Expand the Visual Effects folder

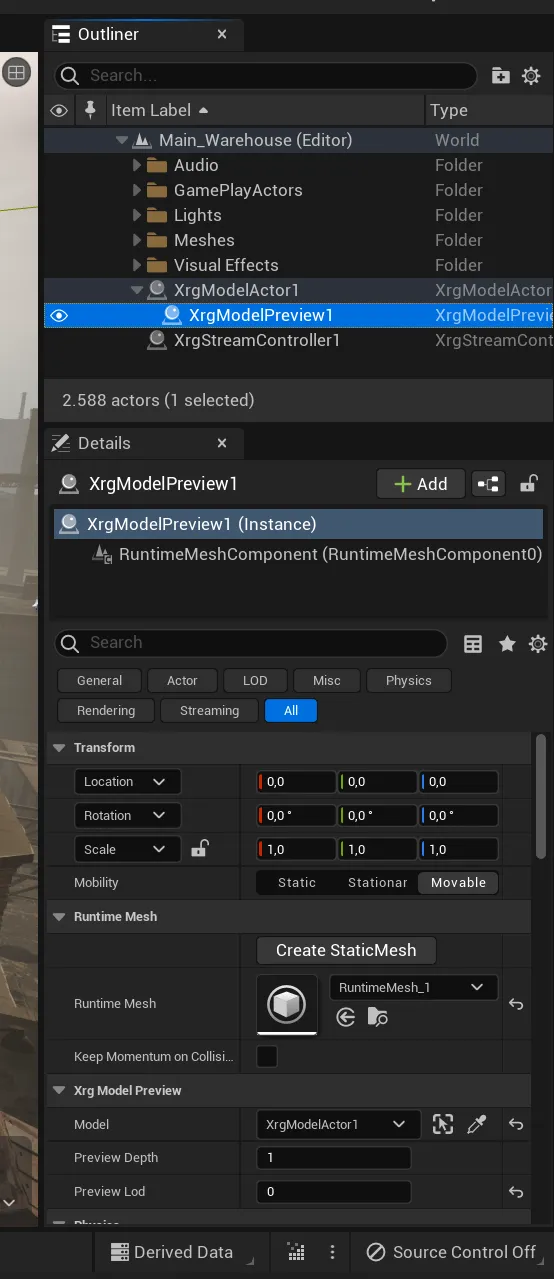coord(138,265)
